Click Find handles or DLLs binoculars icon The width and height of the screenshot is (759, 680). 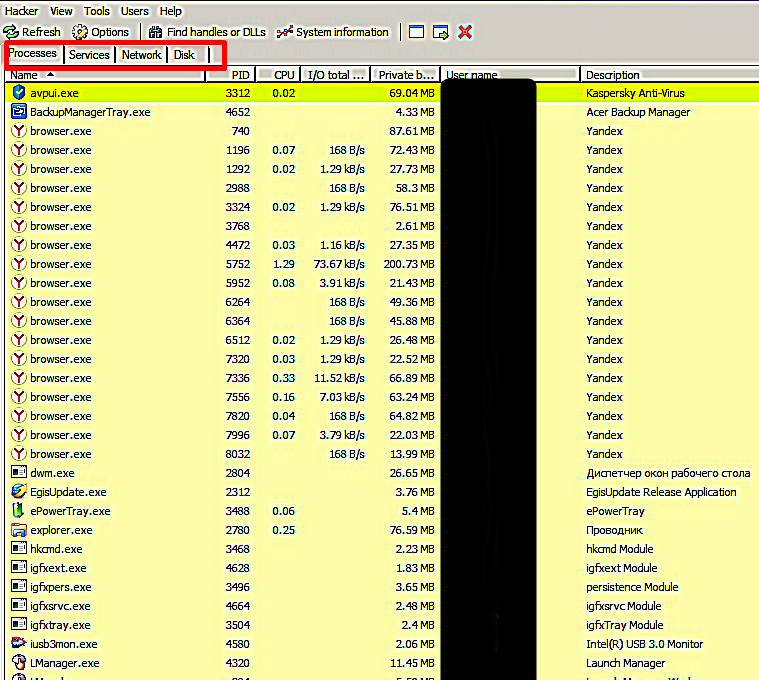[x=155, y=32]
